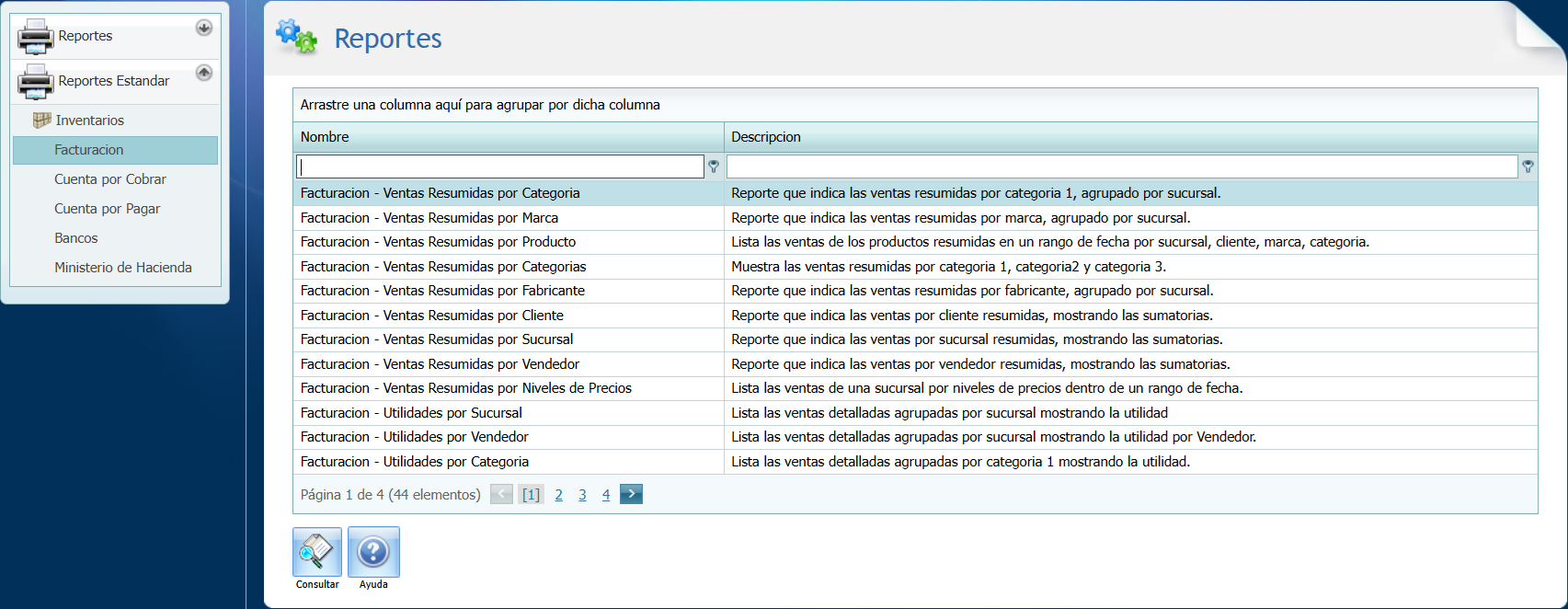Open the Consultar report button
1568x609 pixels.
(317, 558)
